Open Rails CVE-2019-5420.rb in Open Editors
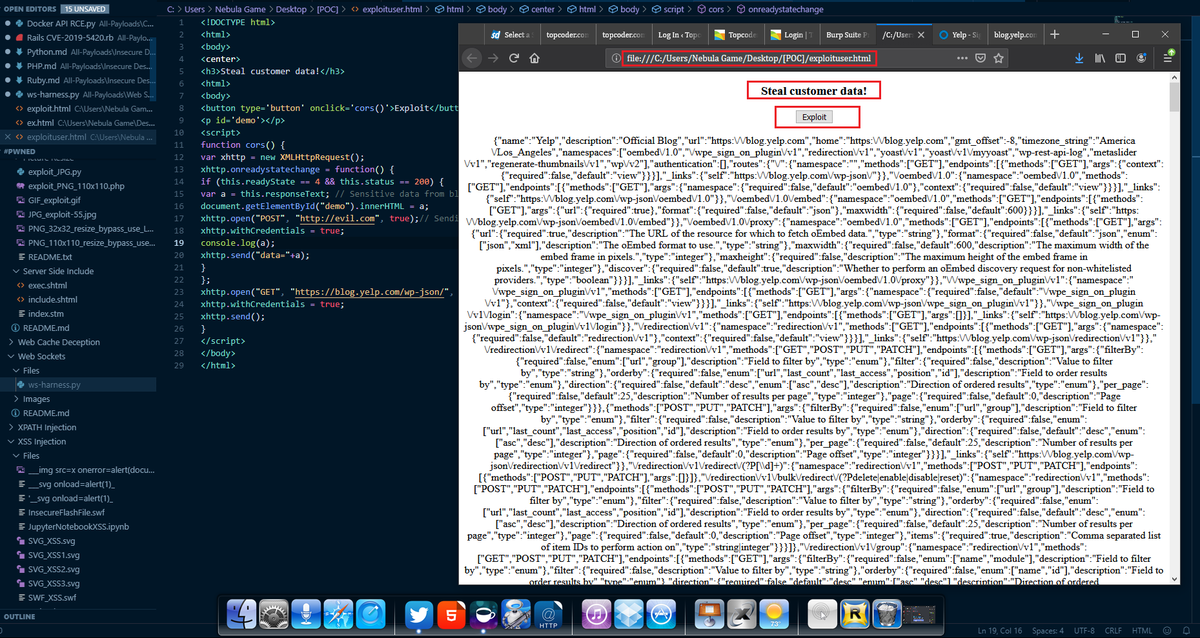 point(80,36)
